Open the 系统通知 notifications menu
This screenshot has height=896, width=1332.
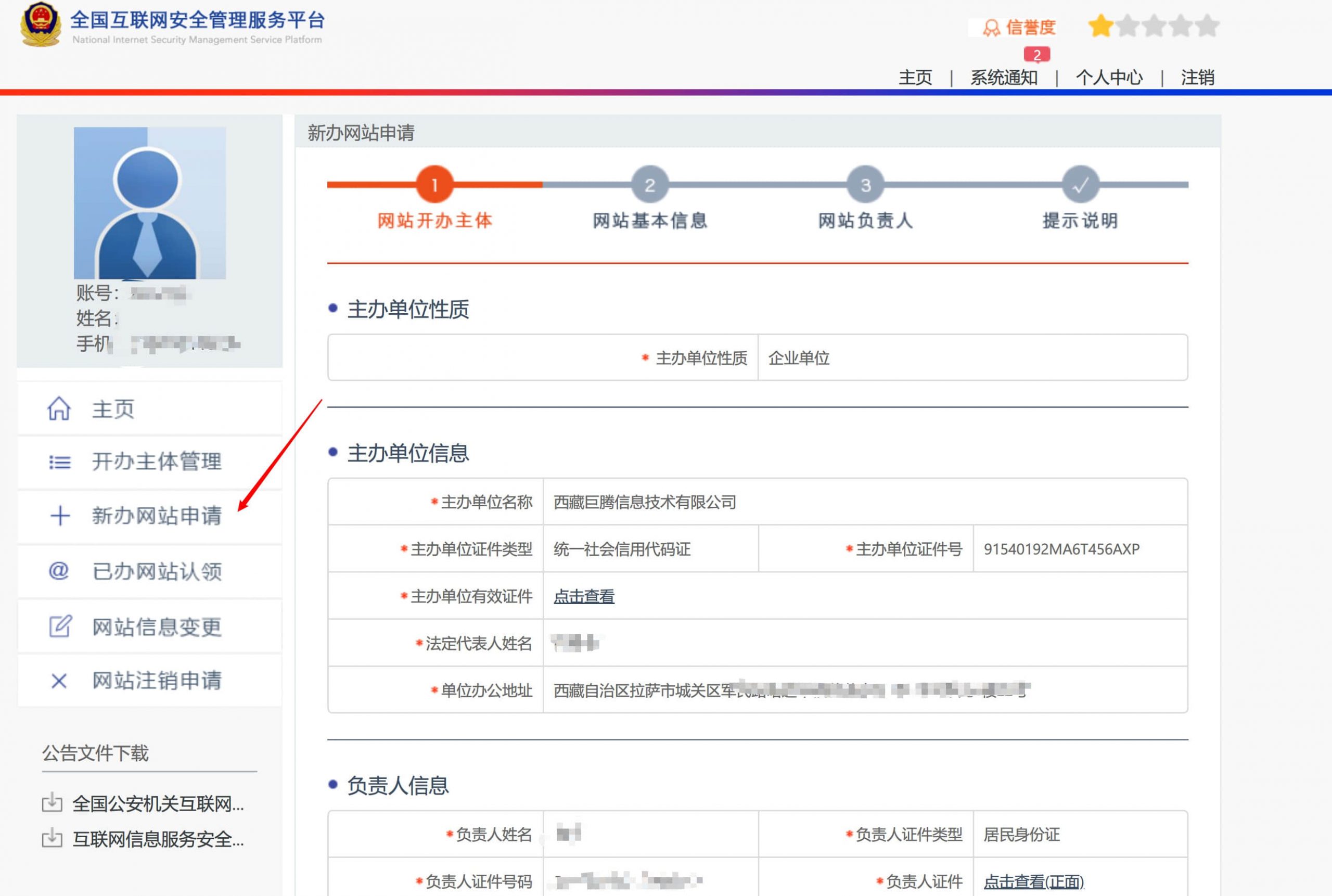click(x=1005, y=77)
